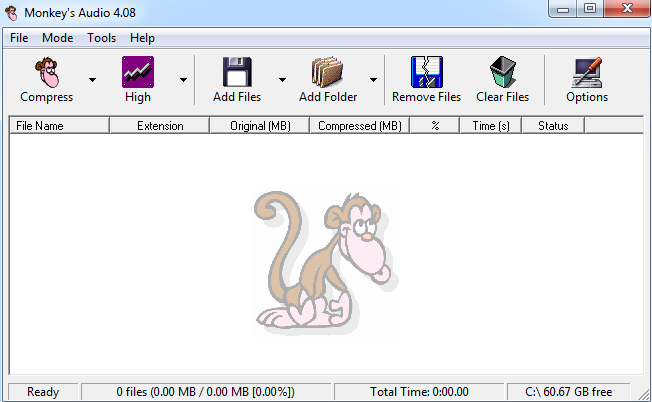Click the Add Files floppy disk icon

pos(237,72)
